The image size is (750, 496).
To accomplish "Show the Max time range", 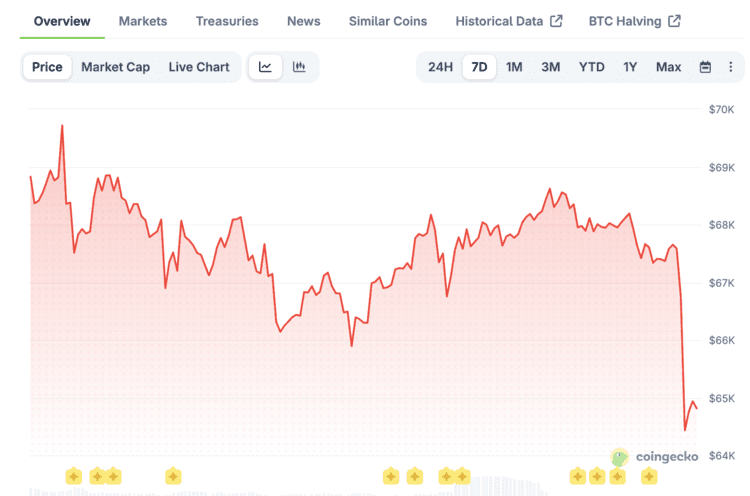I will click(x=668, y=67).
